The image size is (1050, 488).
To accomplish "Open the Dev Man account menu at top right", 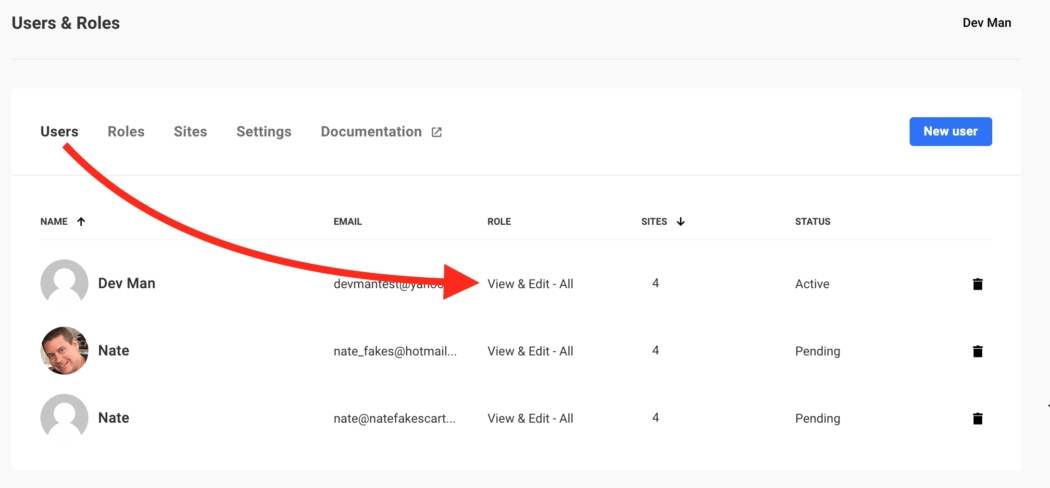I will coord(986,23).
